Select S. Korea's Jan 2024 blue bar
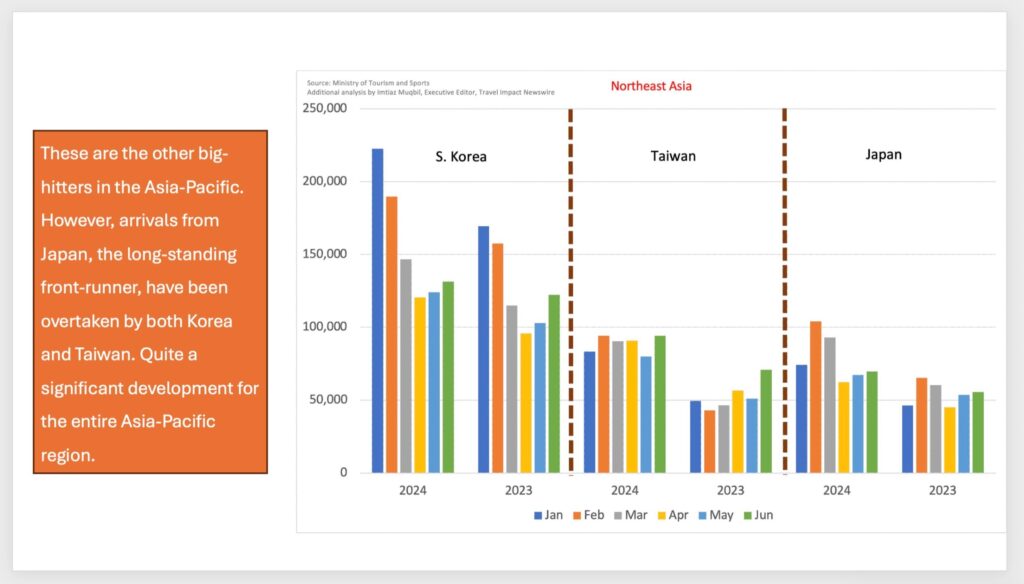This screenshot has height=584, width=1024. pos(377,310)
